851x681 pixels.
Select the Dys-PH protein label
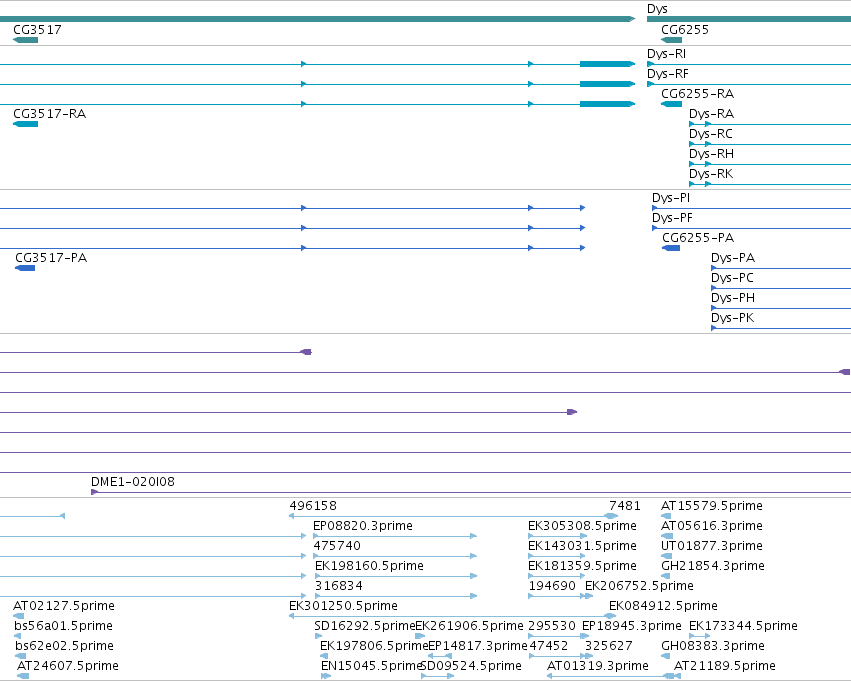click(x=733, y=298)
